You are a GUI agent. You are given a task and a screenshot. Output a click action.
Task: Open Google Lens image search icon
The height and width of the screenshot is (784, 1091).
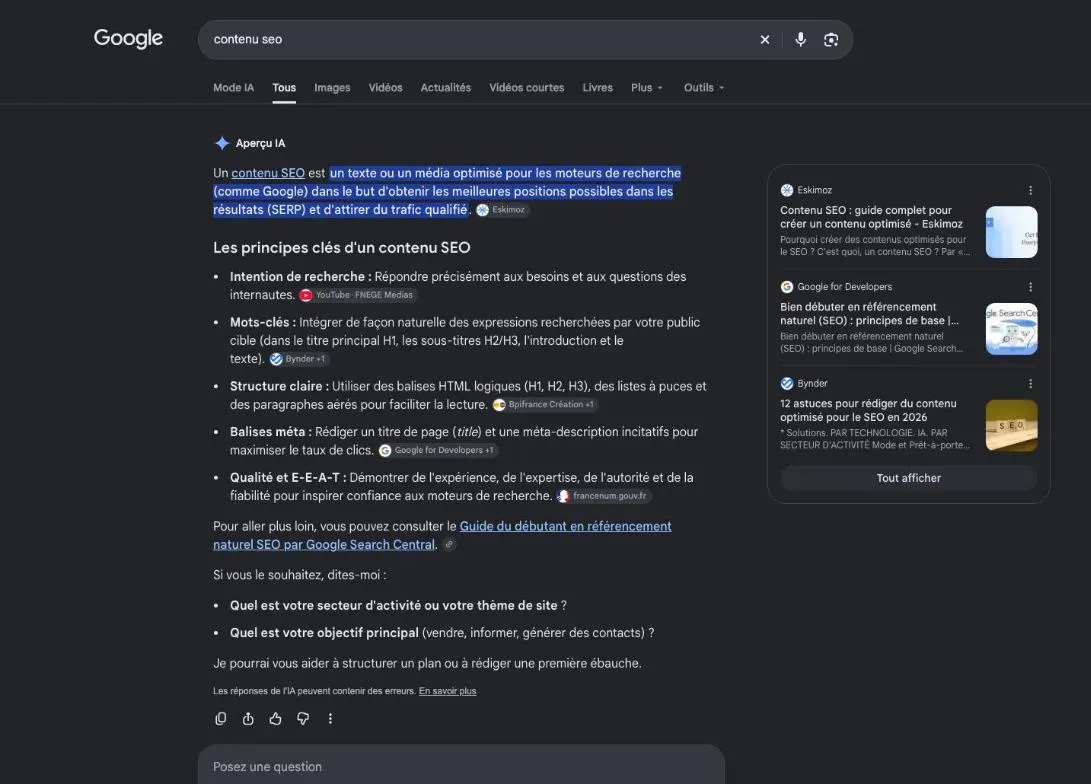[x=831, y=40]
